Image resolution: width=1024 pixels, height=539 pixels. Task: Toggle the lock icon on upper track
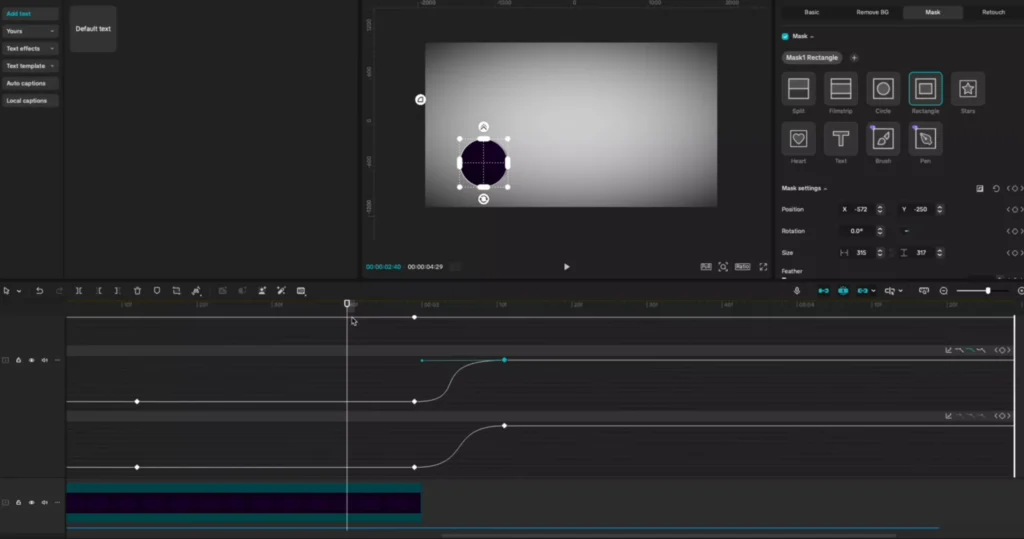(x=18, y=360)
